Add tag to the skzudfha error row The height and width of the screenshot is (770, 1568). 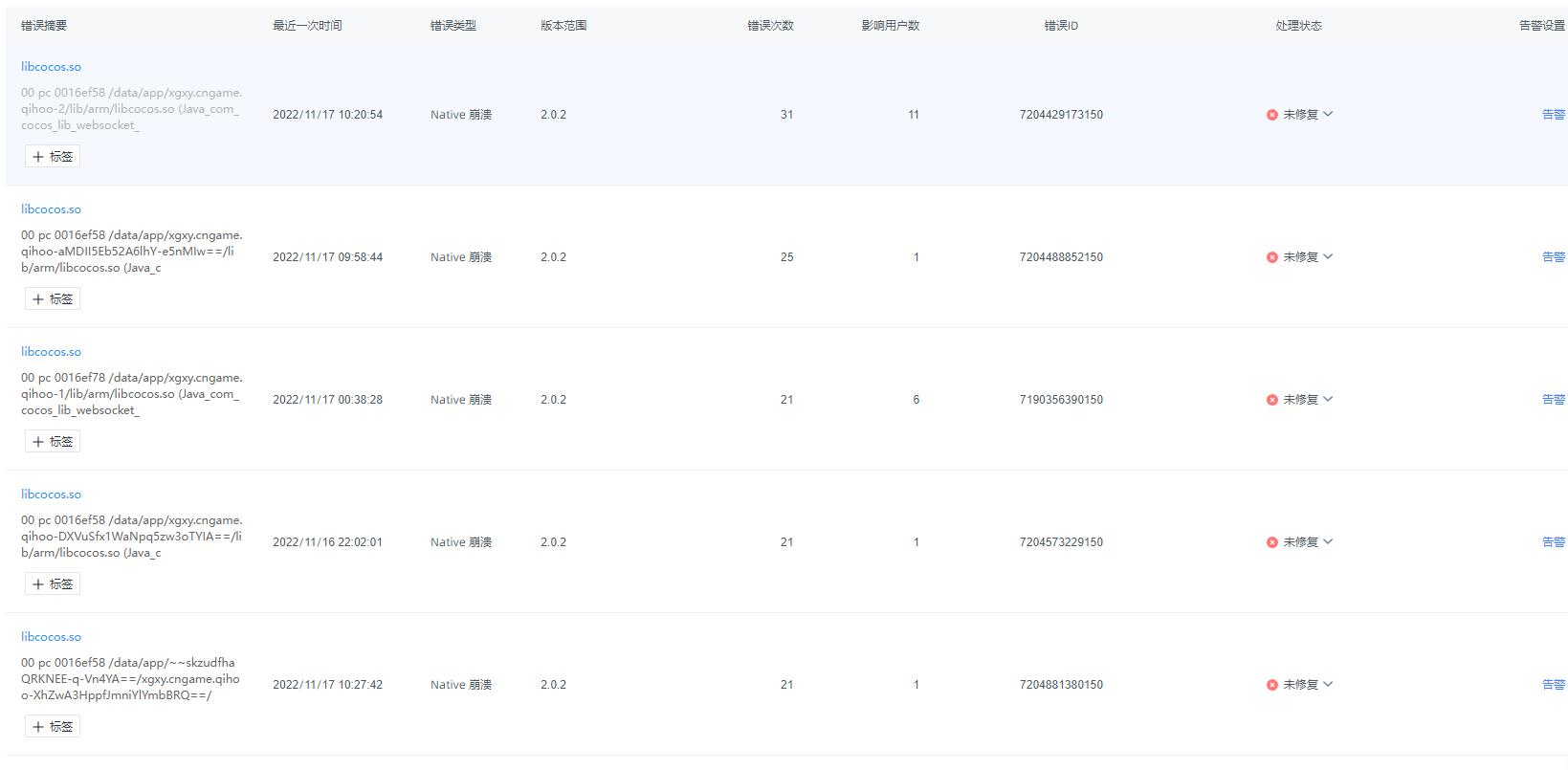(x=53, y=727)
